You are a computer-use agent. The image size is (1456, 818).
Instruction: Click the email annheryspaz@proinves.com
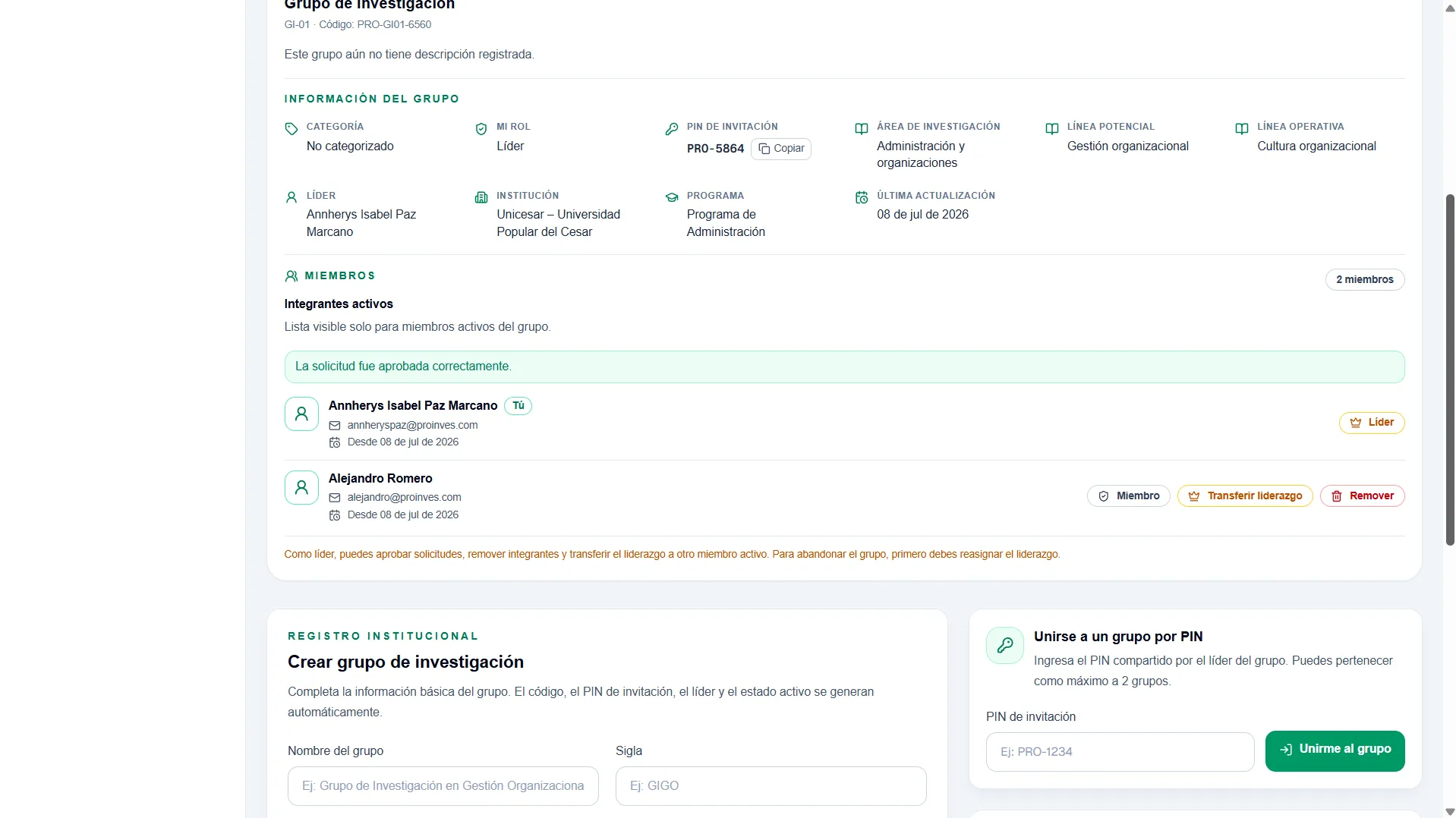click(413, 426)
